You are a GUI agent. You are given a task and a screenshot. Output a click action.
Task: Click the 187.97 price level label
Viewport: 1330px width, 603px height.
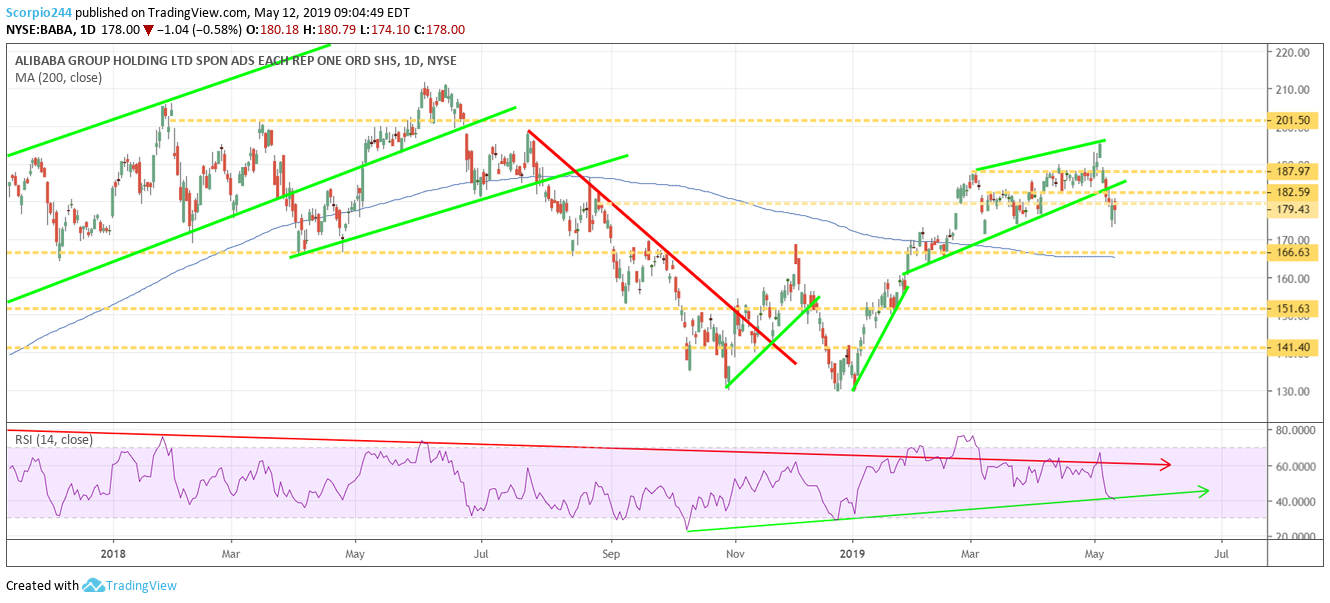(x=1295, y=172)
